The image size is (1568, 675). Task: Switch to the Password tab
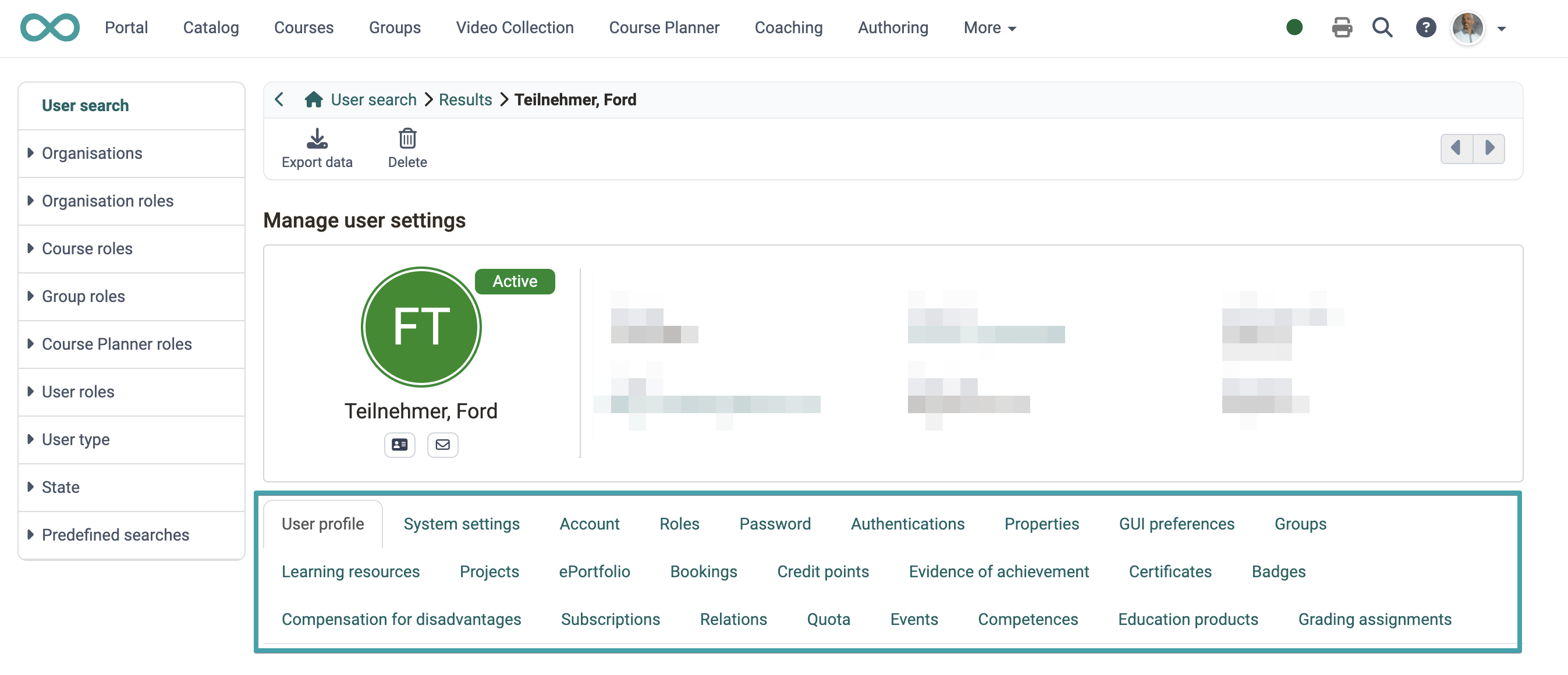[x=775, y=524]
